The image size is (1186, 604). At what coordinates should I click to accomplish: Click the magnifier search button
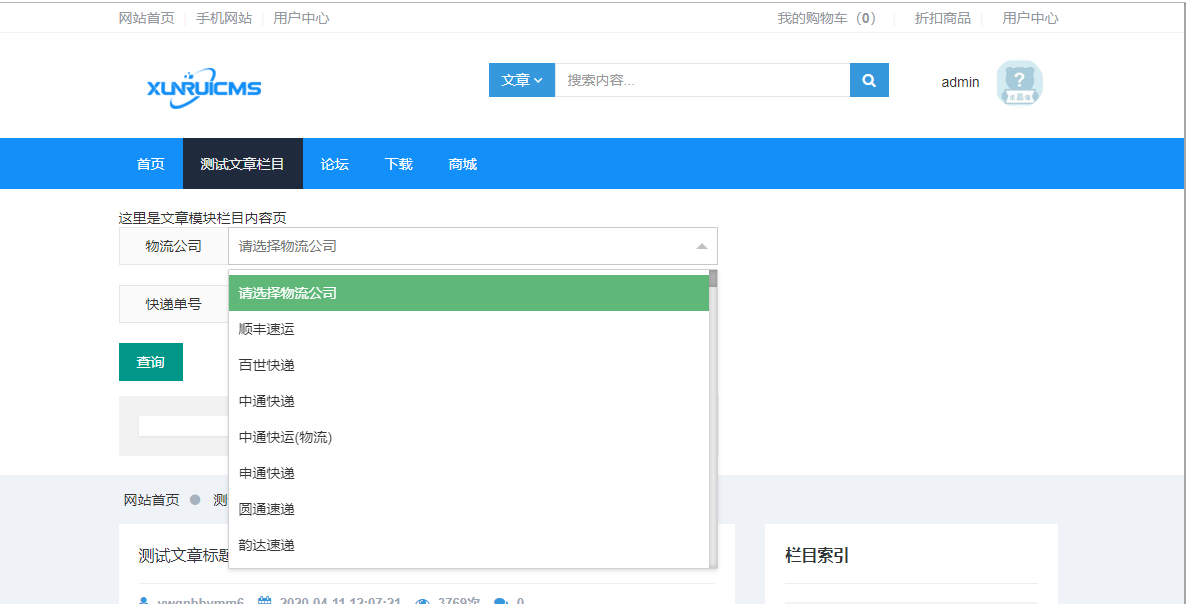coord(869,80)
